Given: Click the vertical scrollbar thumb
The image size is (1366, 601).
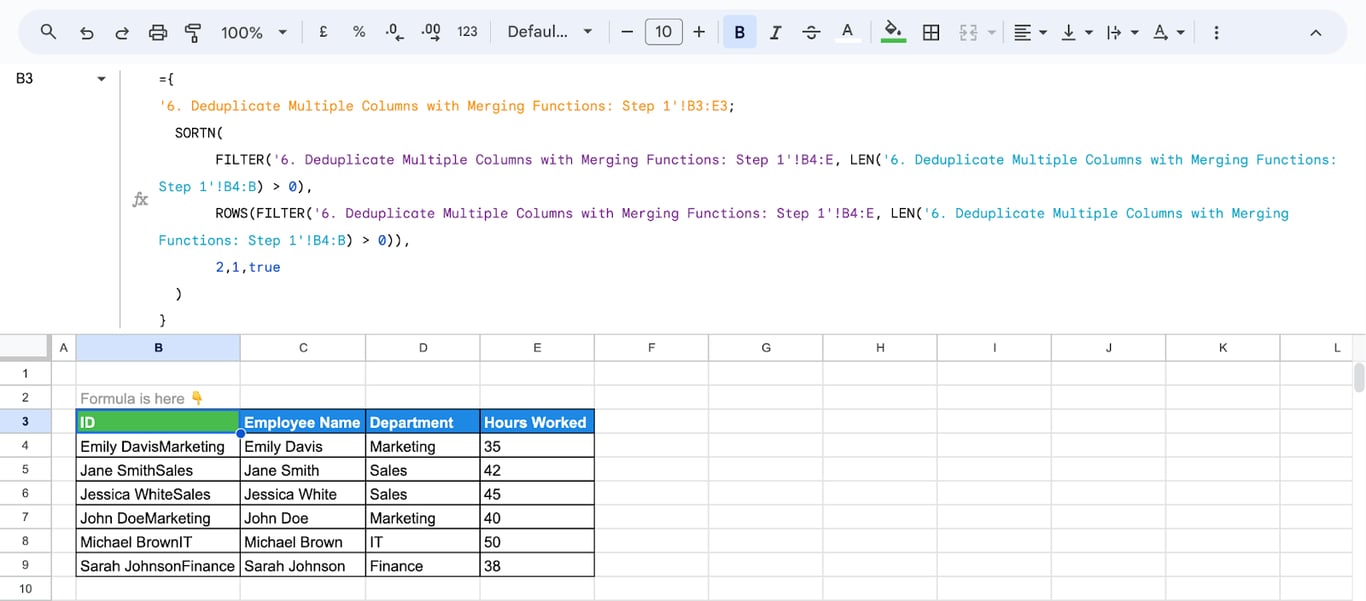Looking at the screenshot, I should coord(1359,378).
